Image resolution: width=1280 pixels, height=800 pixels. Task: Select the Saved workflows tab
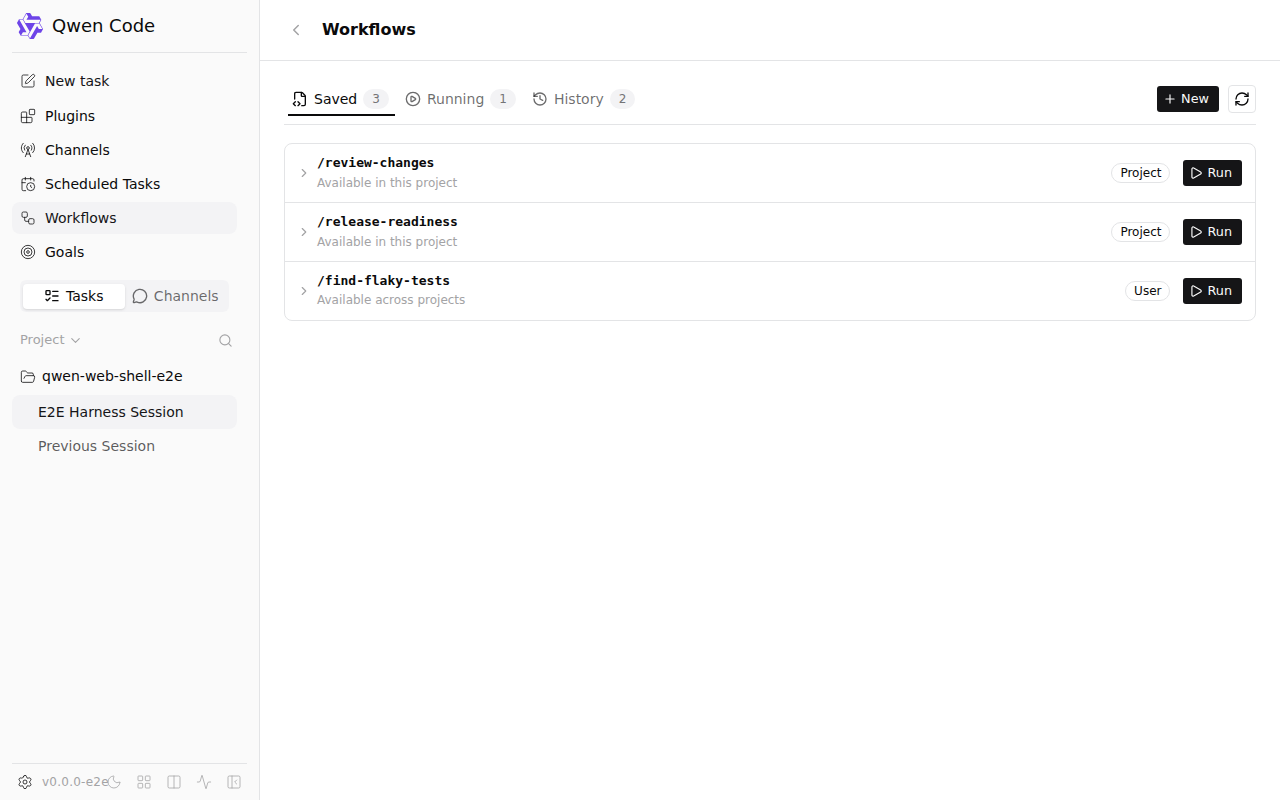341,99
